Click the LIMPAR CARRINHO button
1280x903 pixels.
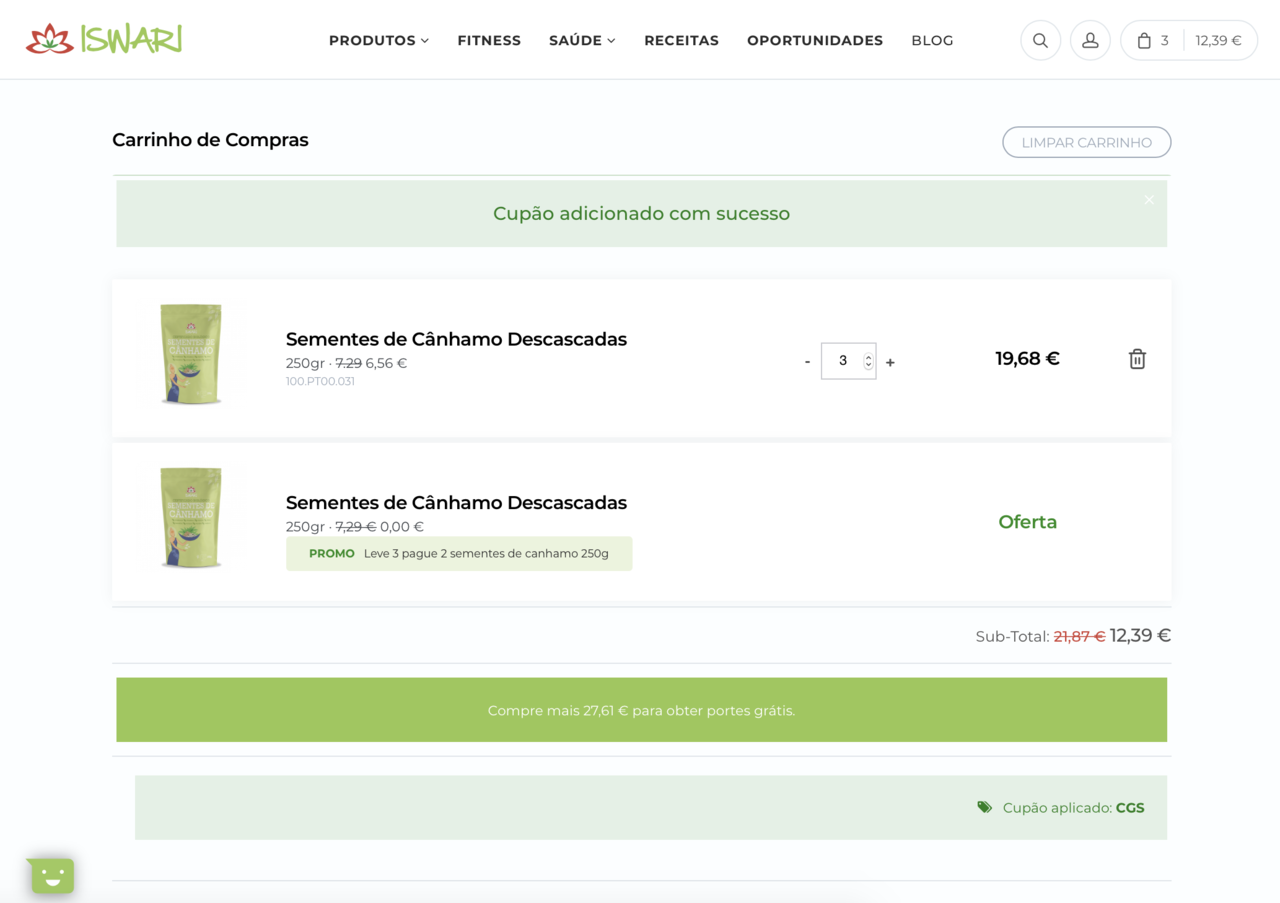[1086, 142]
